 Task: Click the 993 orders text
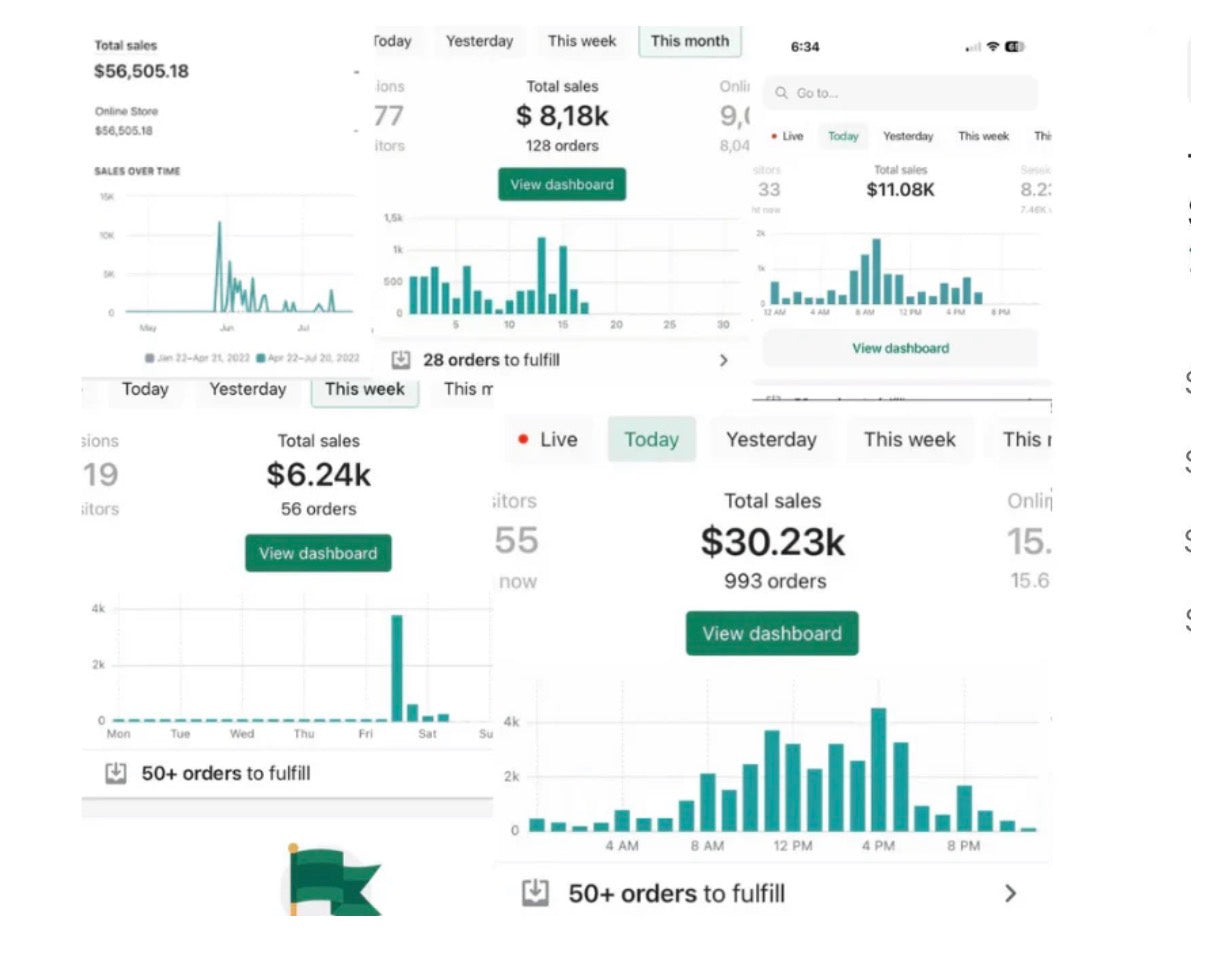[x=775, y=581]
